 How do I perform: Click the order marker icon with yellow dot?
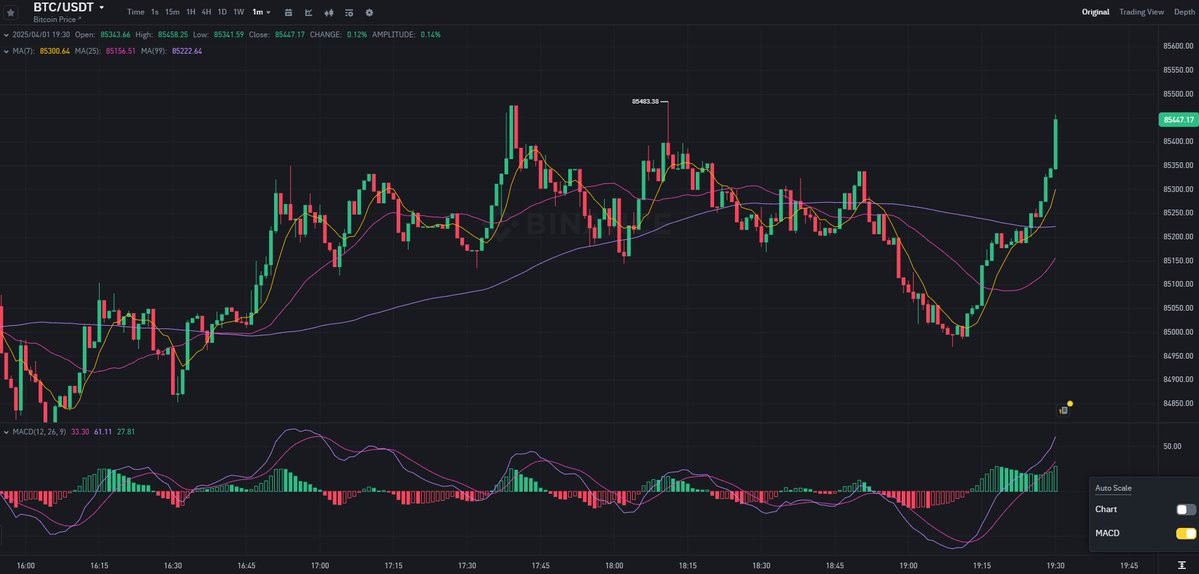[1064, 409]
